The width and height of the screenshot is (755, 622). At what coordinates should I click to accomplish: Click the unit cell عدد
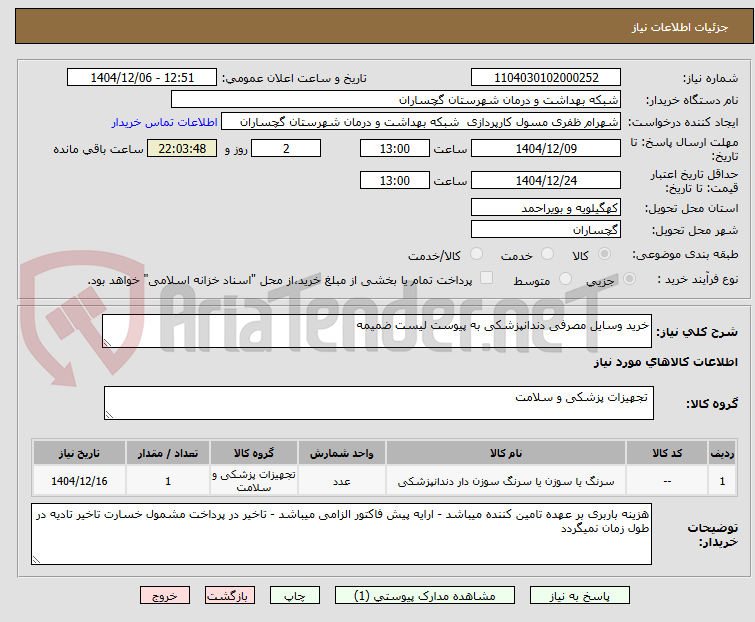pyautogui.click(x=341, y=481)
